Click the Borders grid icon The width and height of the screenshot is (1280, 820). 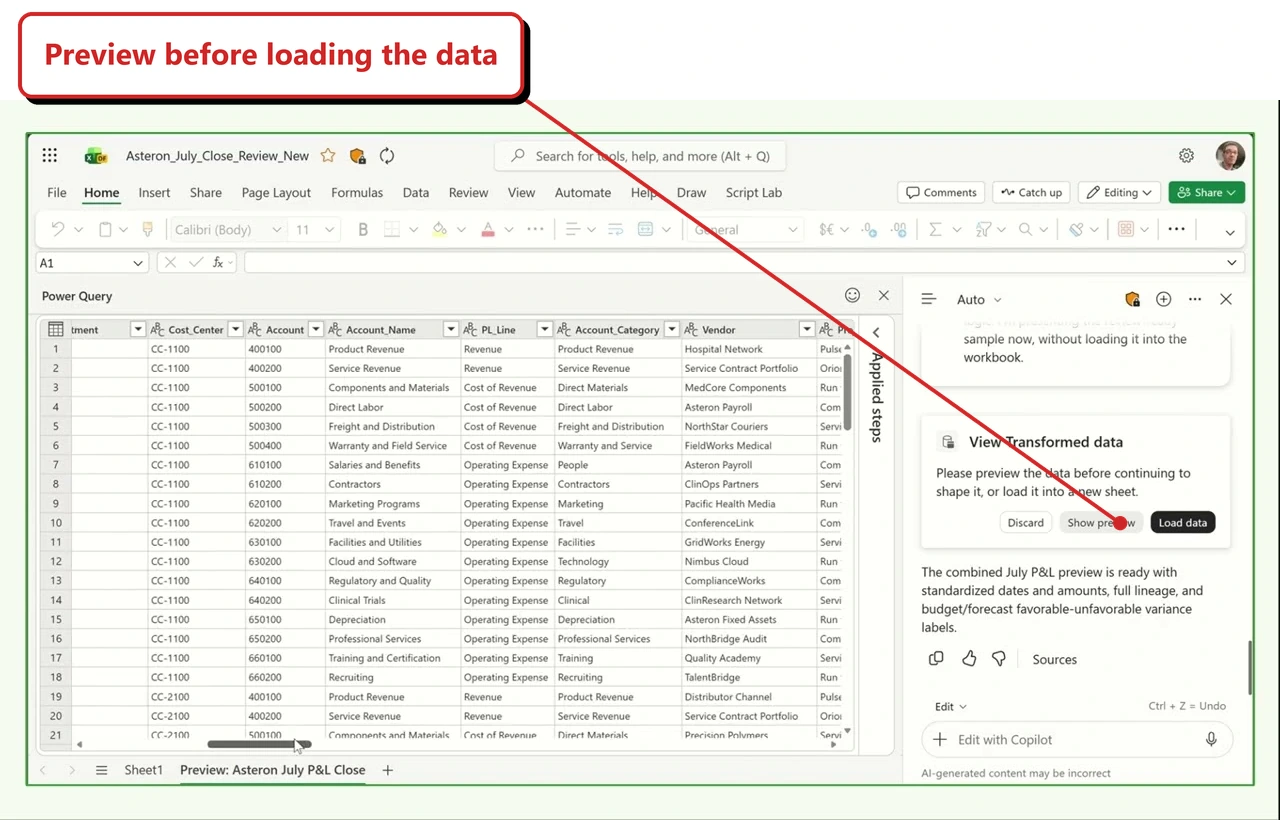coord(393,229)
